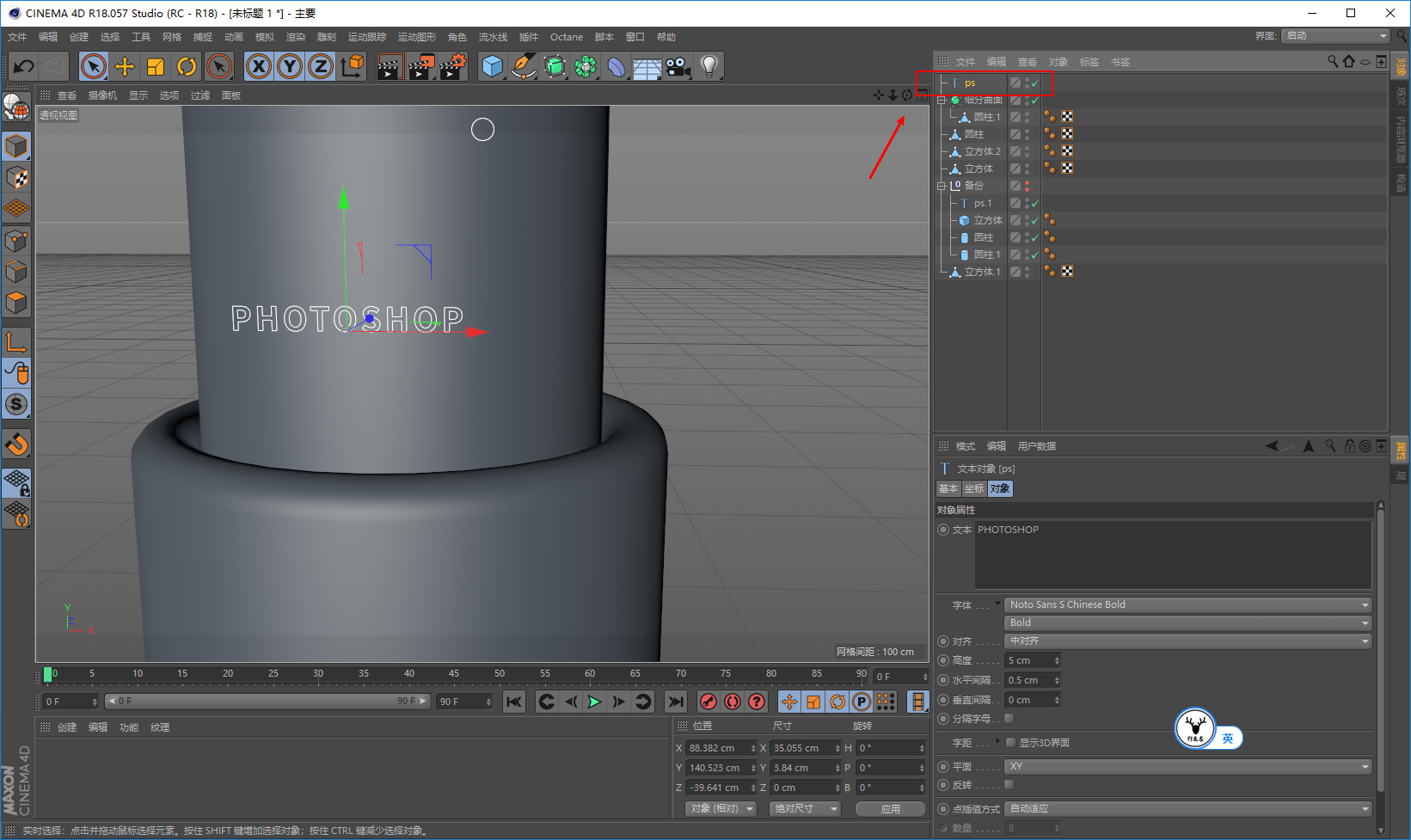Select the Live Selection tool
This screenshot has height=840, width=1411.
pyautogui.click(x=94, y=66)
